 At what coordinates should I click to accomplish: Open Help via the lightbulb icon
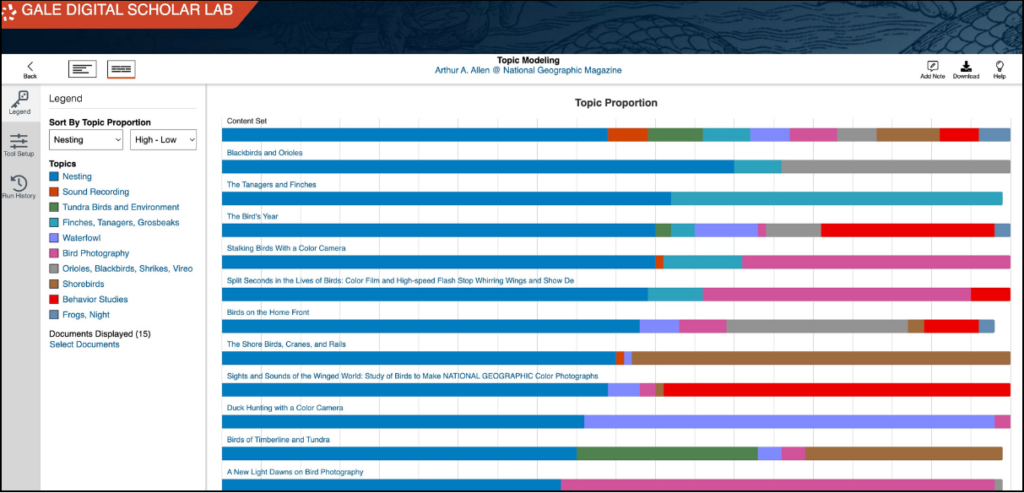coord(999,69)
